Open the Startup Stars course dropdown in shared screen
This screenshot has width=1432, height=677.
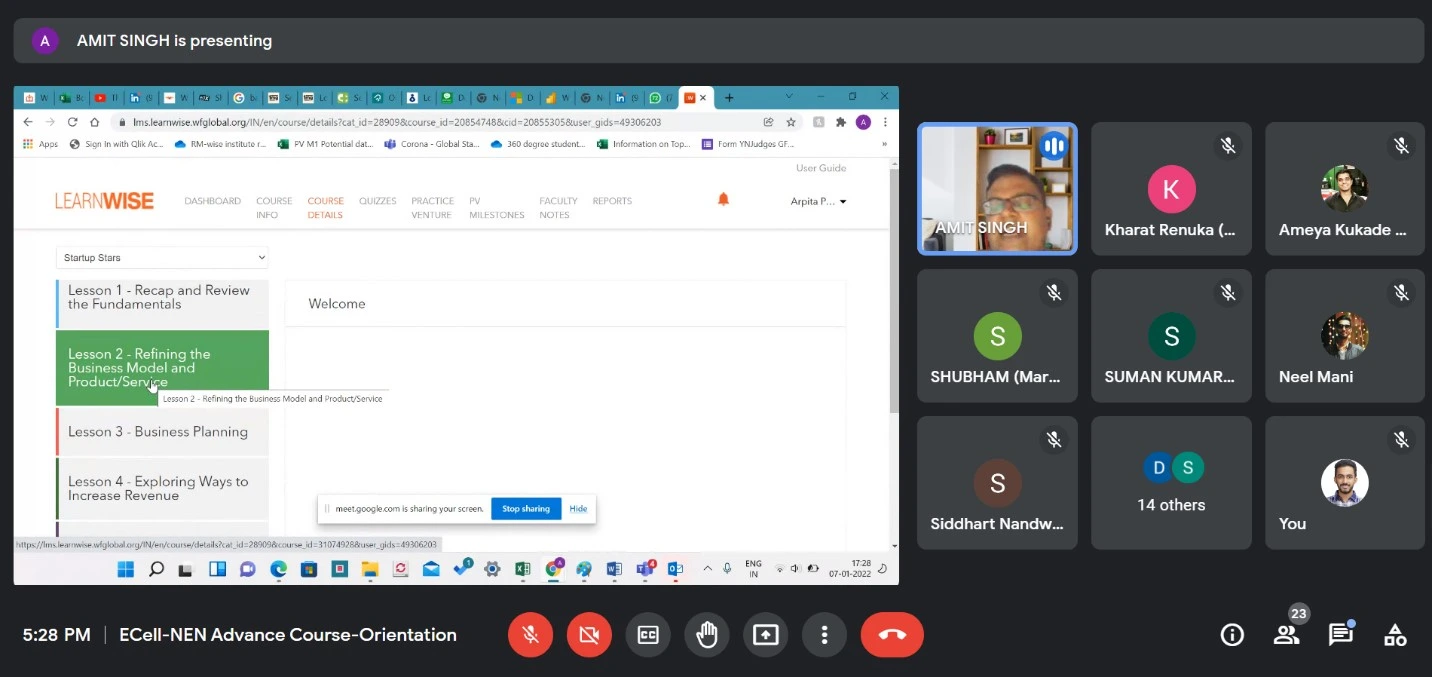(162, 257)
